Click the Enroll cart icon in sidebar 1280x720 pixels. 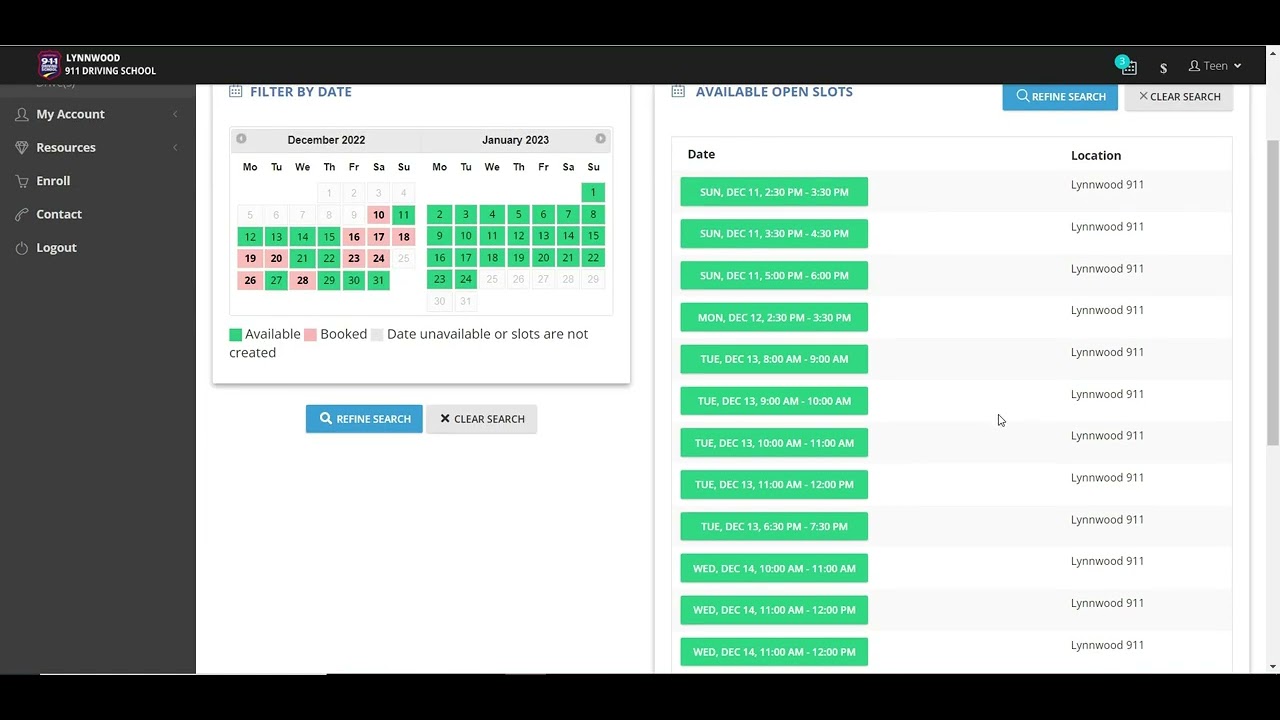[x=22, y=181]
